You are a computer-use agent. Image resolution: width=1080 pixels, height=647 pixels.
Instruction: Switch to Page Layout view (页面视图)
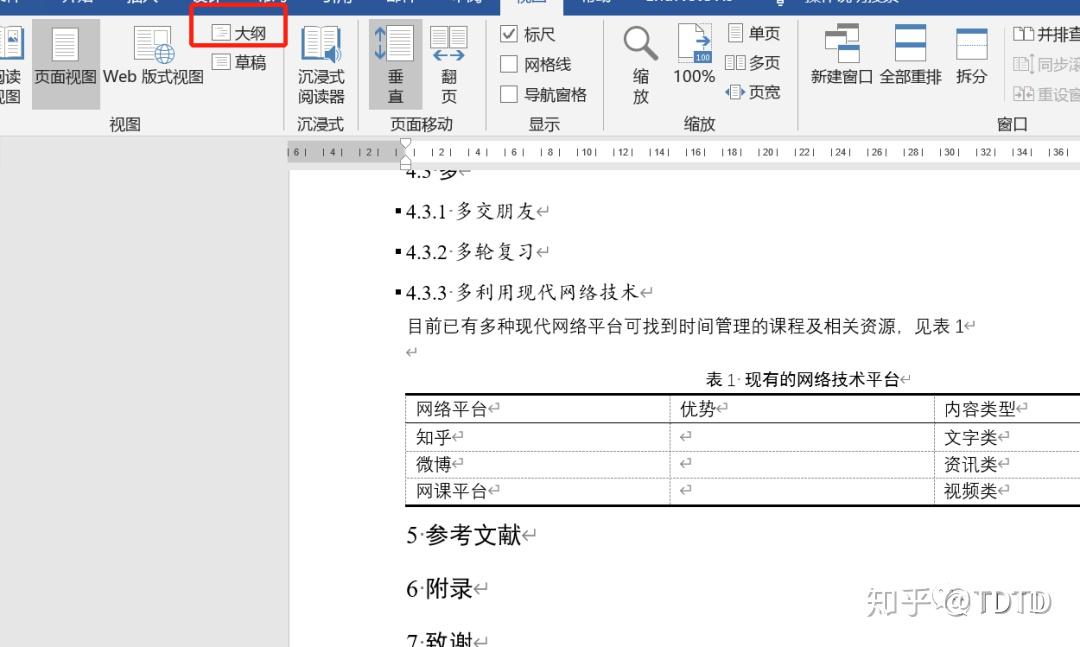(65, 63)
